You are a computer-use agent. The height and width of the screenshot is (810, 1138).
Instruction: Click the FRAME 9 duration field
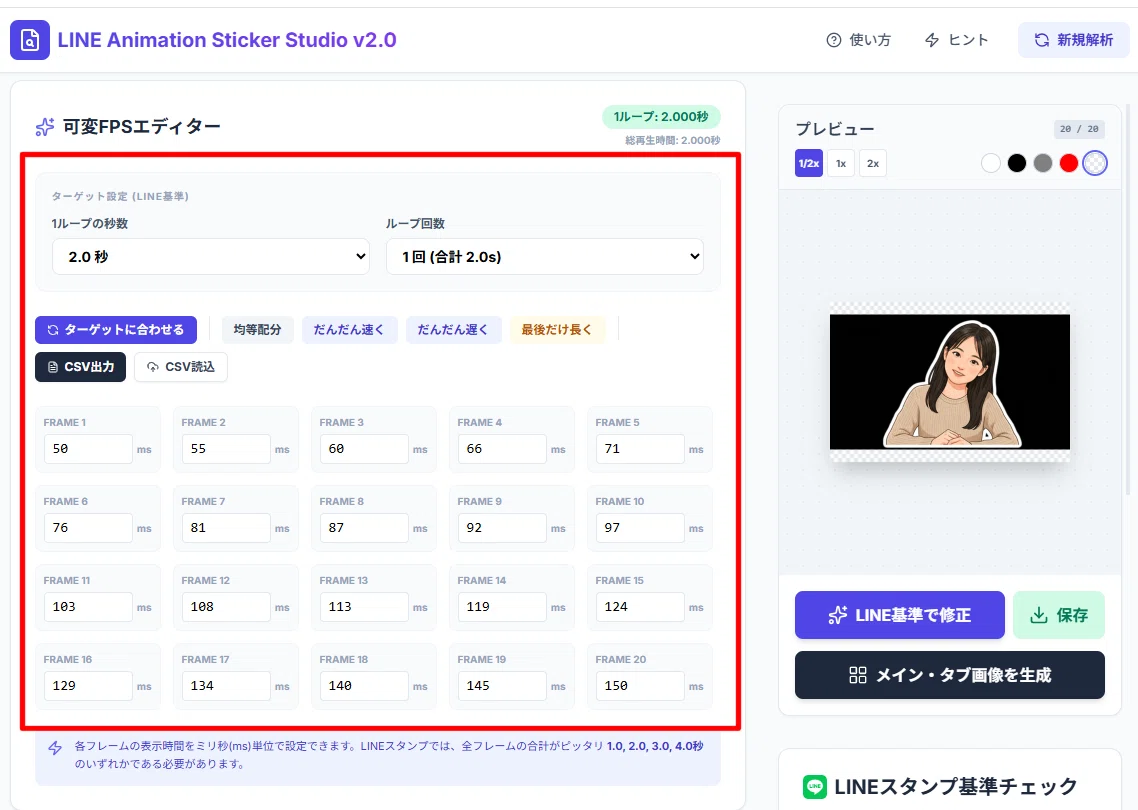coord(502,528)
